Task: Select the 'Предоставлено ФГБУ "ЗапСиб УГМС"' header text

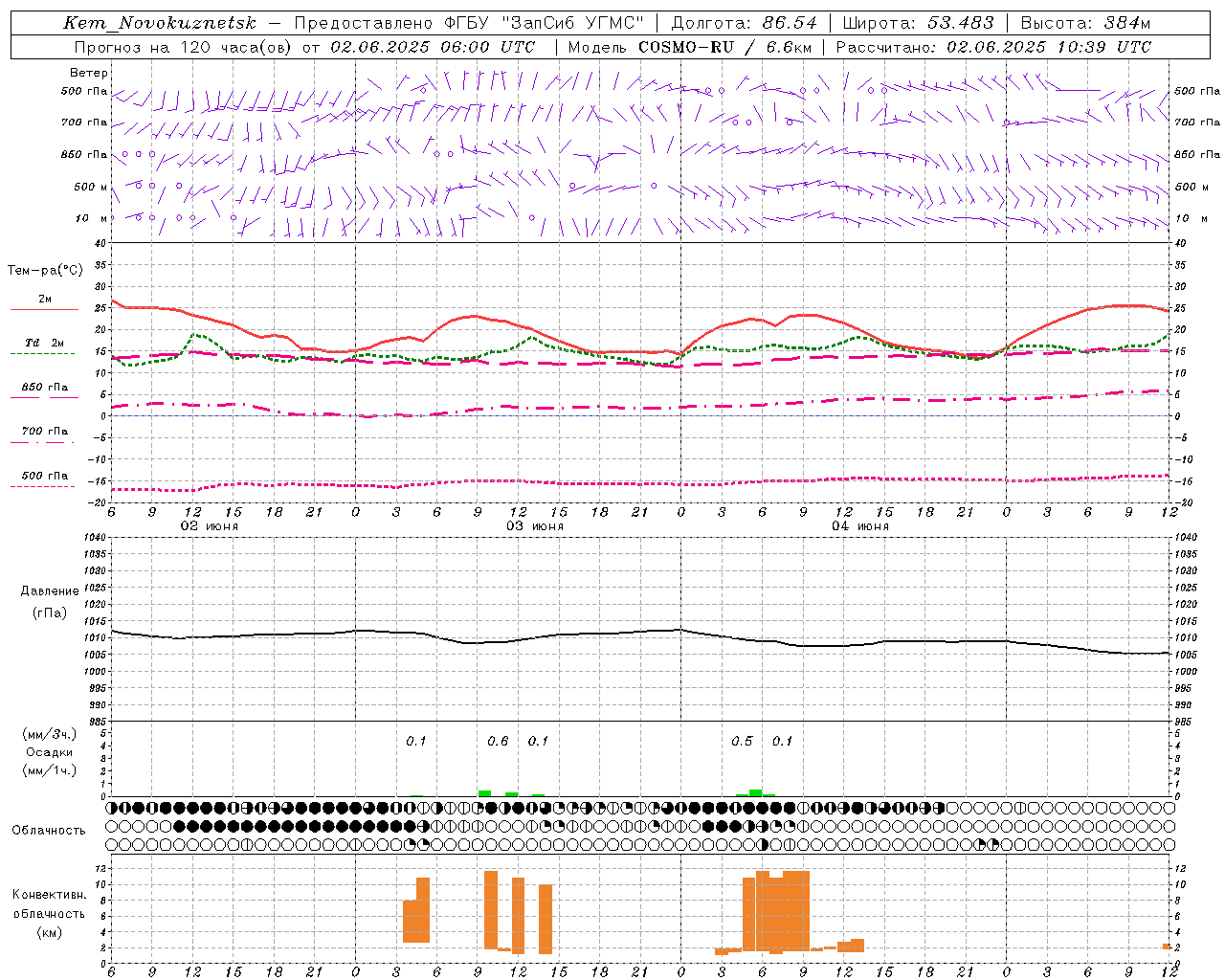Action: pos(469,23)
